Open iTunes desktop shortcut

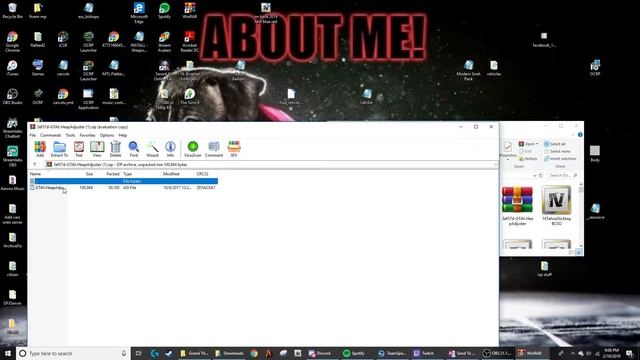point(12,69)
